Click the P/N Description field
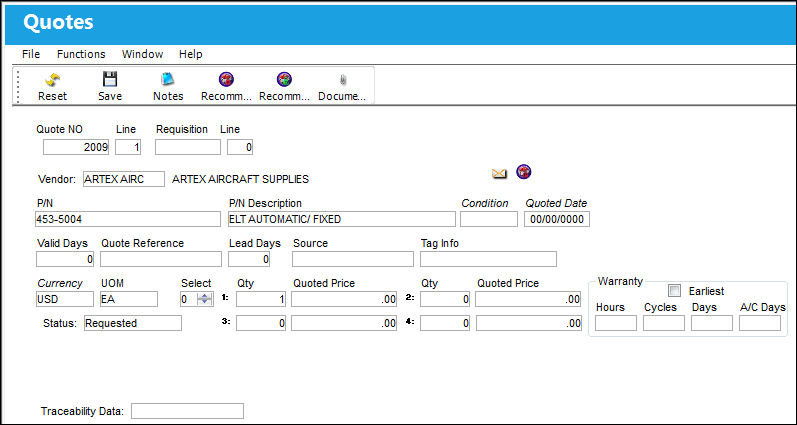The height and width of the screenshot is (425, 797). click(342, 219)
